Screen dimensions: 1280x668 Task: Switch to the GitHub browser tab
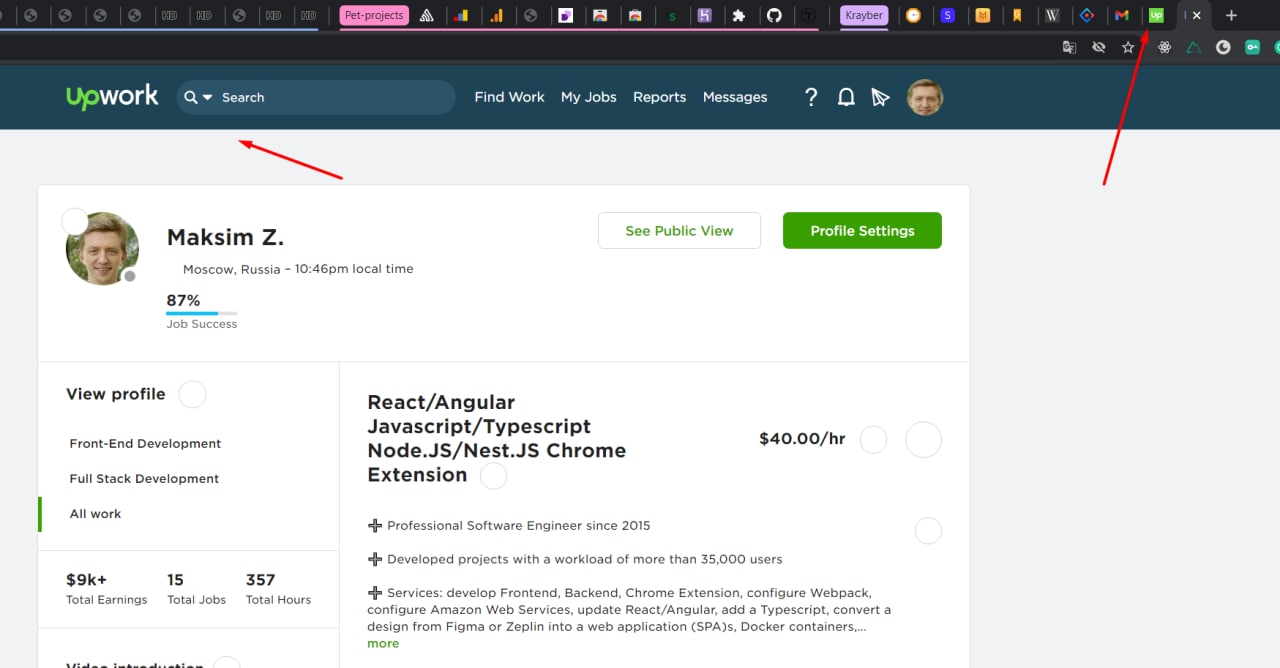pyautogui.click(x=773, y=16)
